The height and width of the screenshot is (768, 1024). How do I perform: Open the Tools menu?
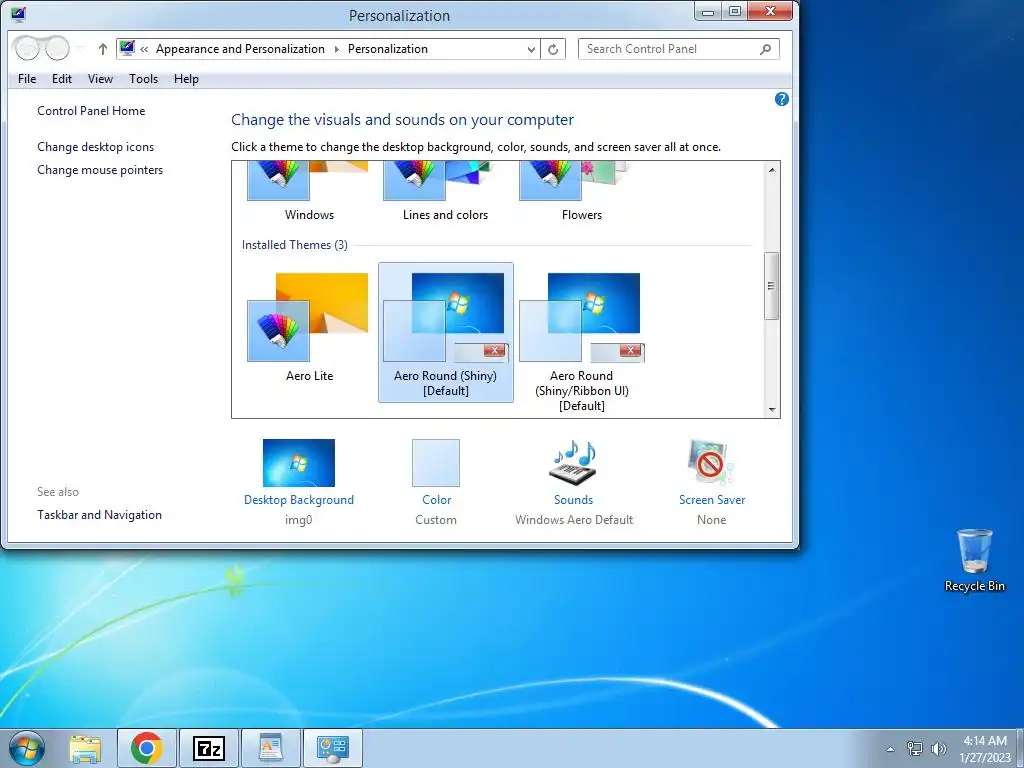pos(143,79)
